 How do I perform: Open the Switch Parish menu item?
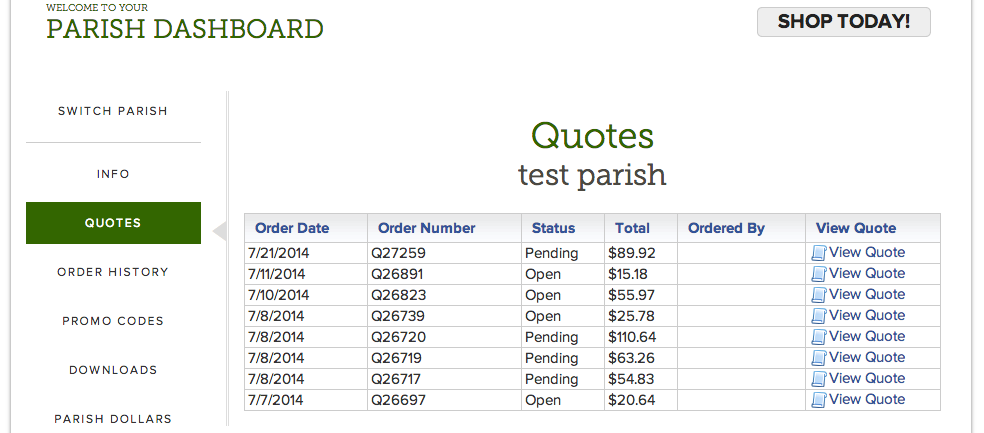click(x=113, y=111)
